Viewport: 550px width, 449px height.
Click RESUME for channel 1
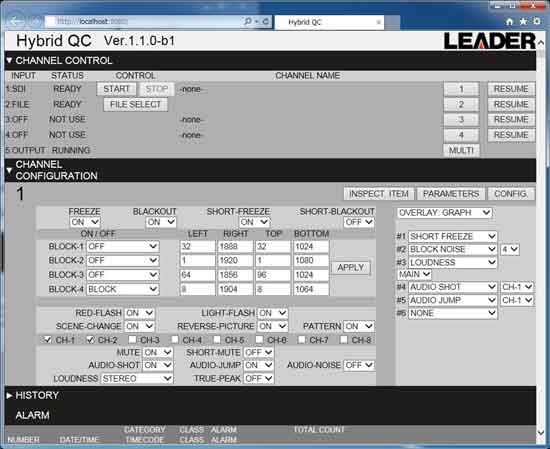(x=511, y=89)
